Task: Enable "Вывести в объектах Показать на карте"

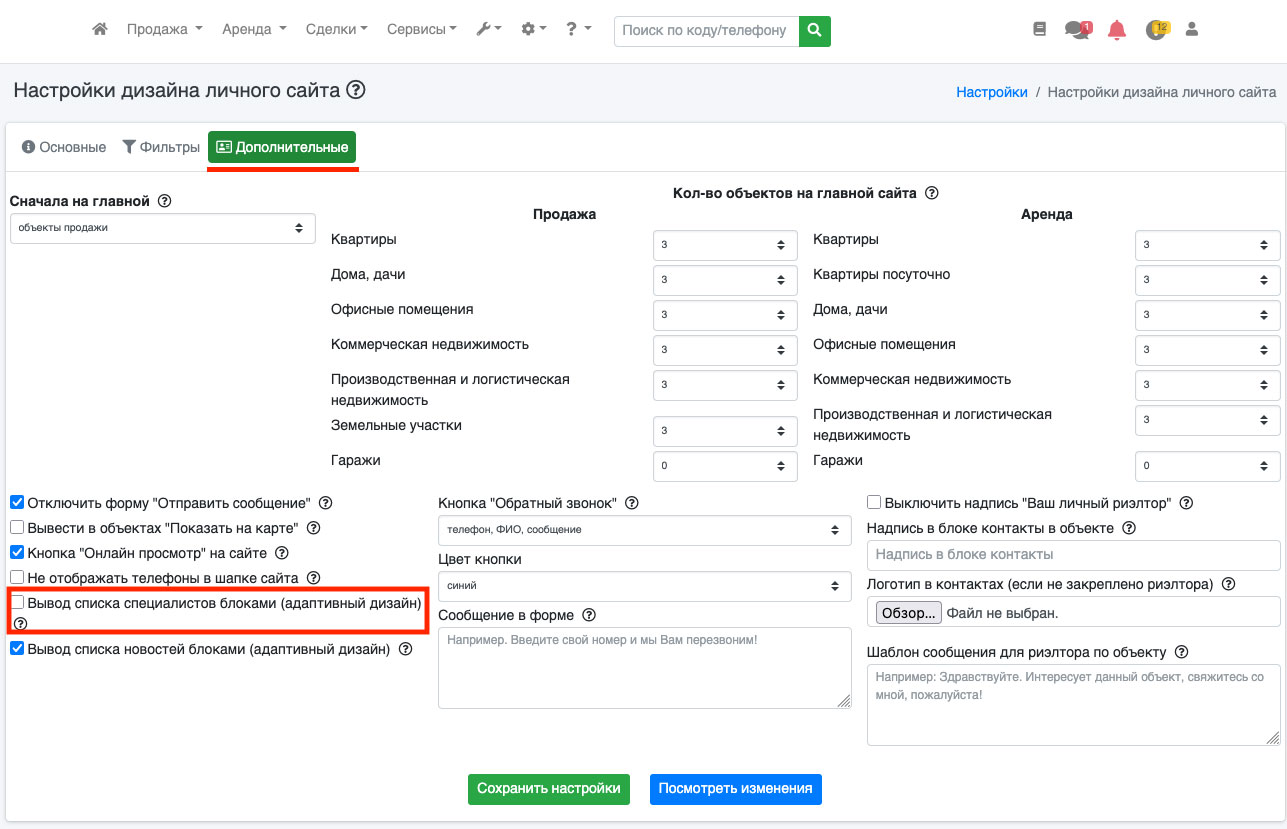Action: click(x=17, y=527)
